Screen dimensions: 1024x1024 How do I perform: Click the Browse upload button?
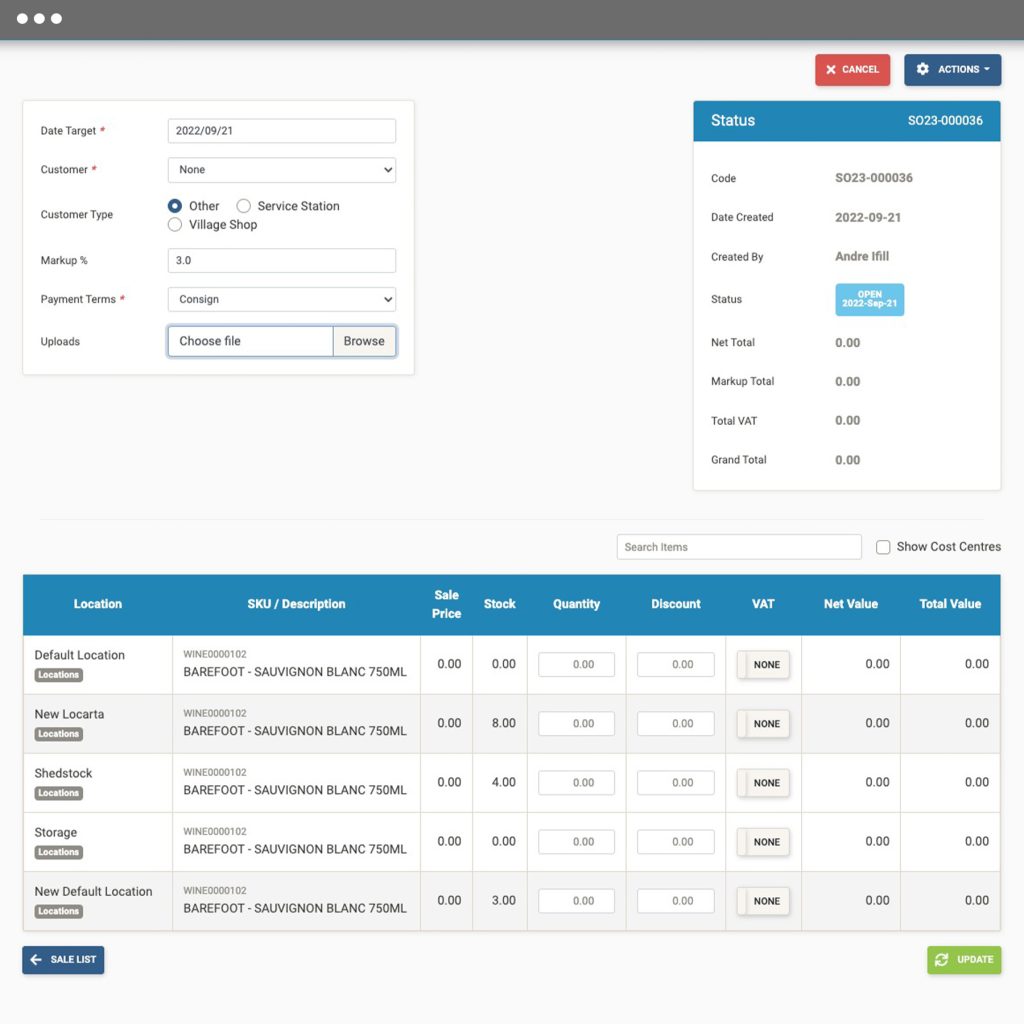[364, 341]
